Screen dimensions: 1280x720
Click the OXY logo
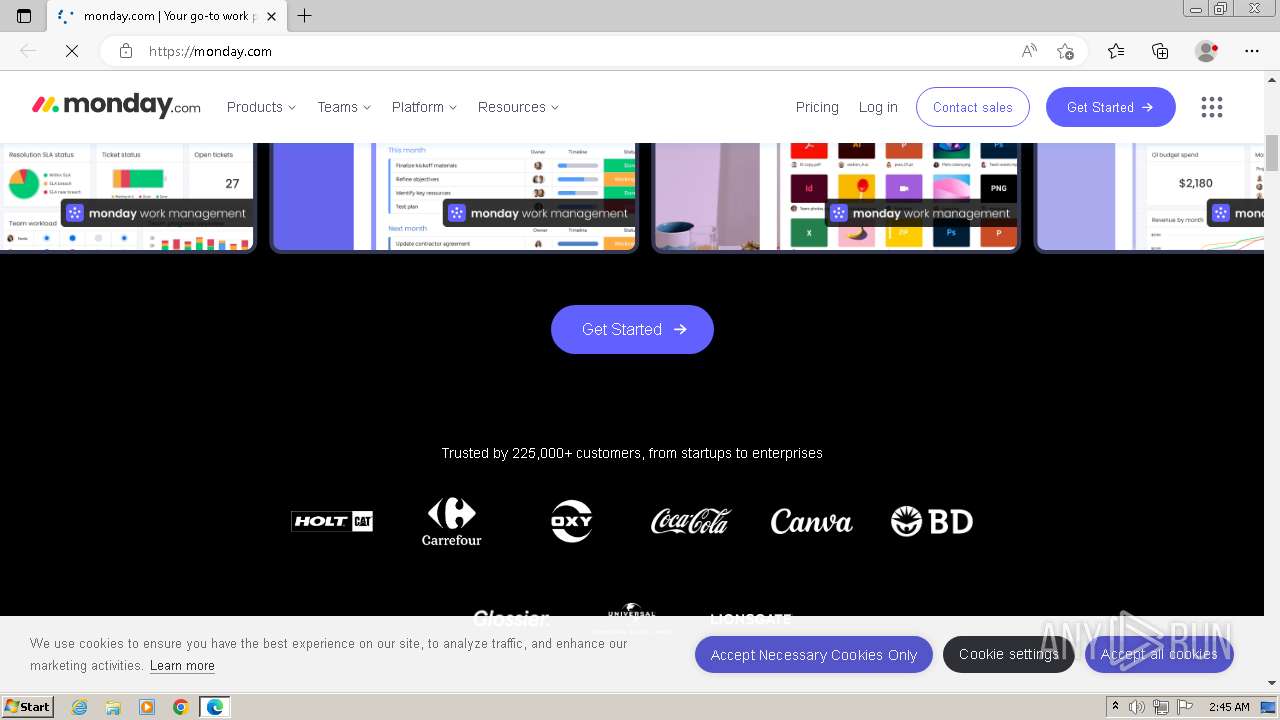coord(572,521)
